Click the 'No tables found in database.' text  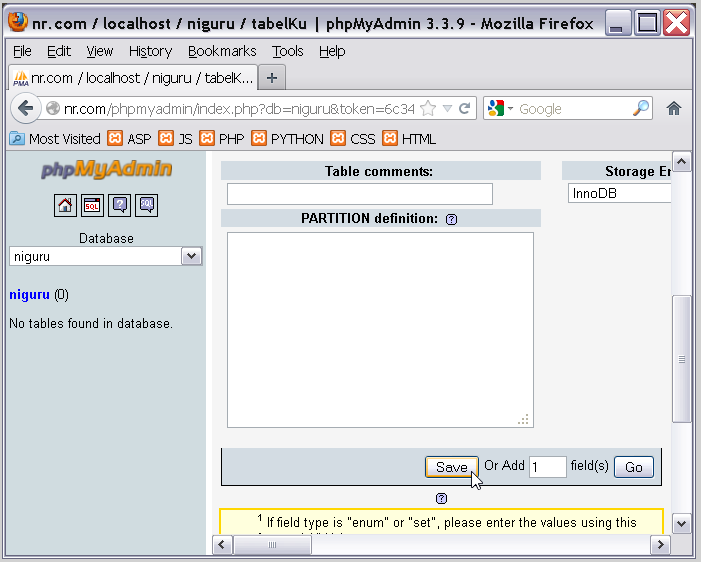(91, 323)
